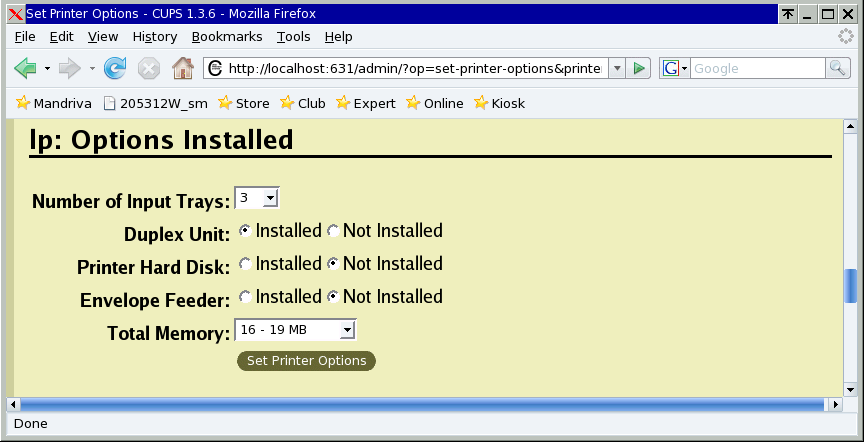The height and width of the screenshot is (442, 864).
Task: Click the 'Done' status bar text
Action: [30, 423]
